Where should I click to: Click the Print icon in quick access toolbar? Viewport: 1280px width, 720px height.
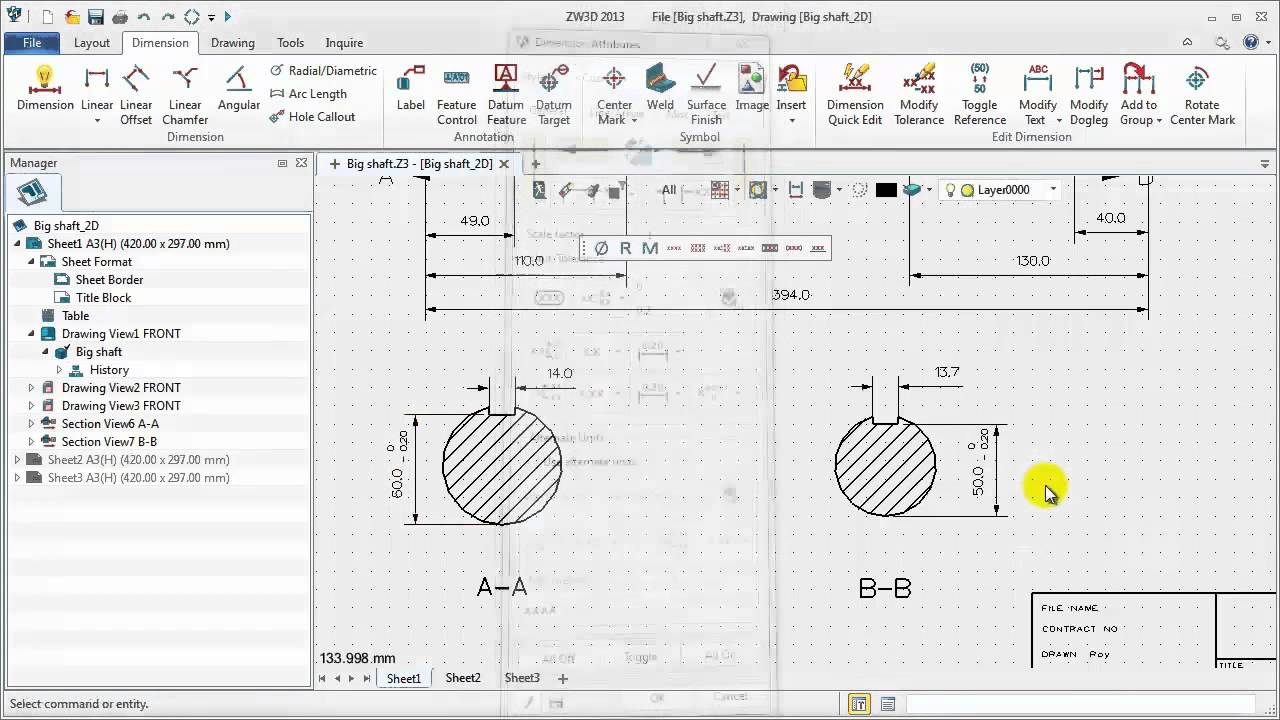[x=120, y=17]
